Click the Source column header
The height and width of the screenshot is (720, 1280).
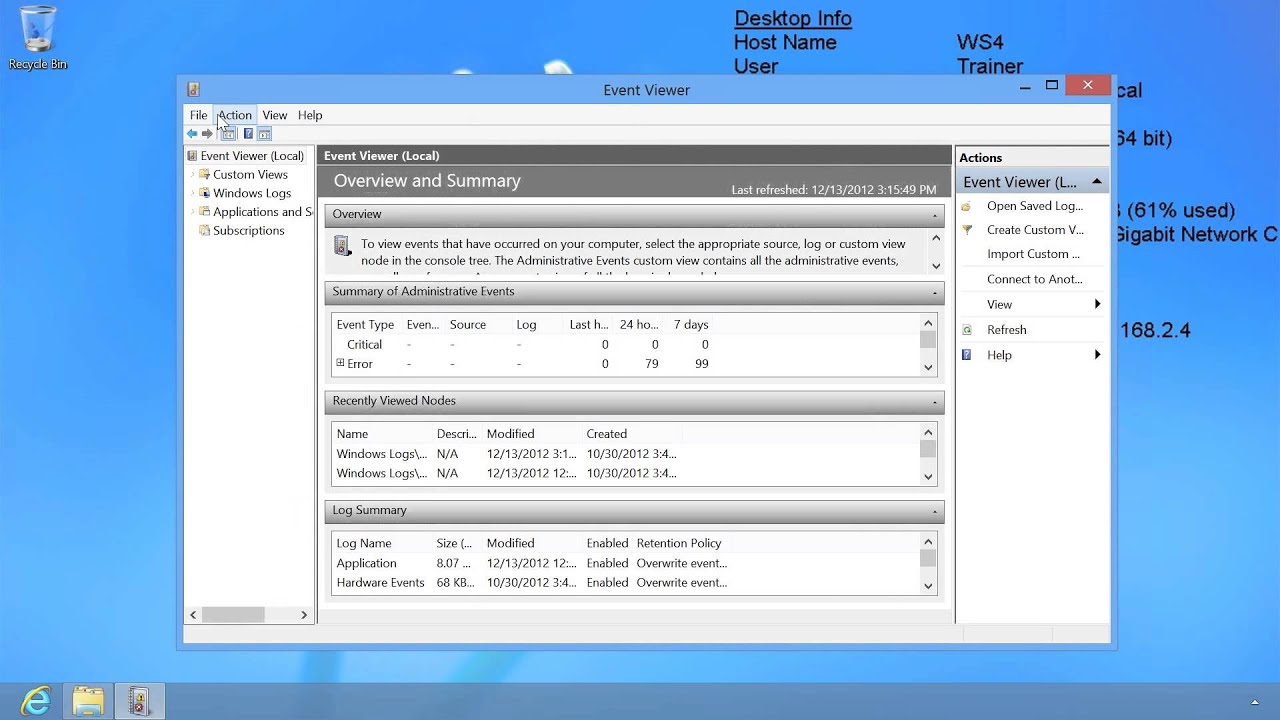coord(468,324)
